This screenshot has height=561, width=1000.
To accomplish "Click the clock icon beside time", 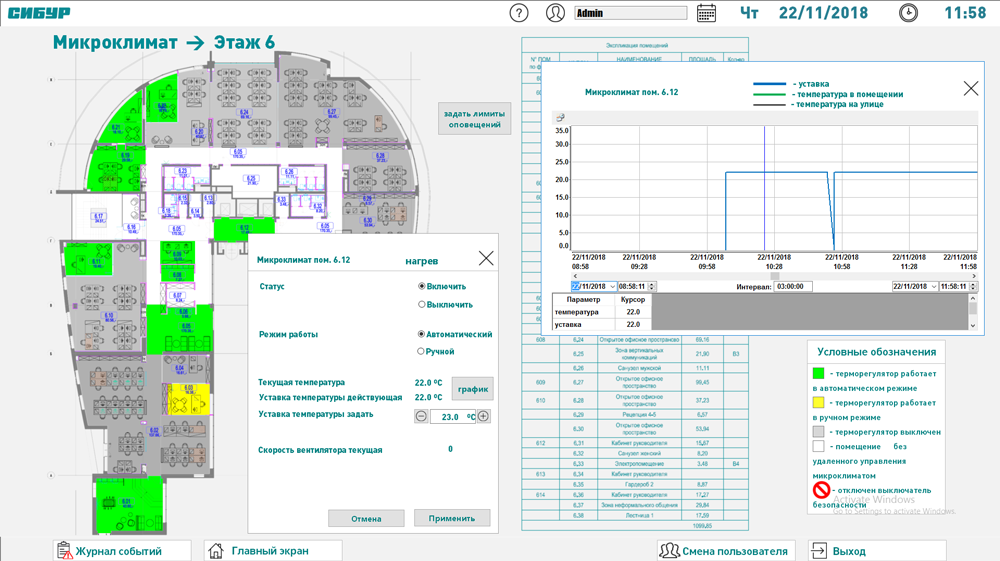I will [908, 13].
